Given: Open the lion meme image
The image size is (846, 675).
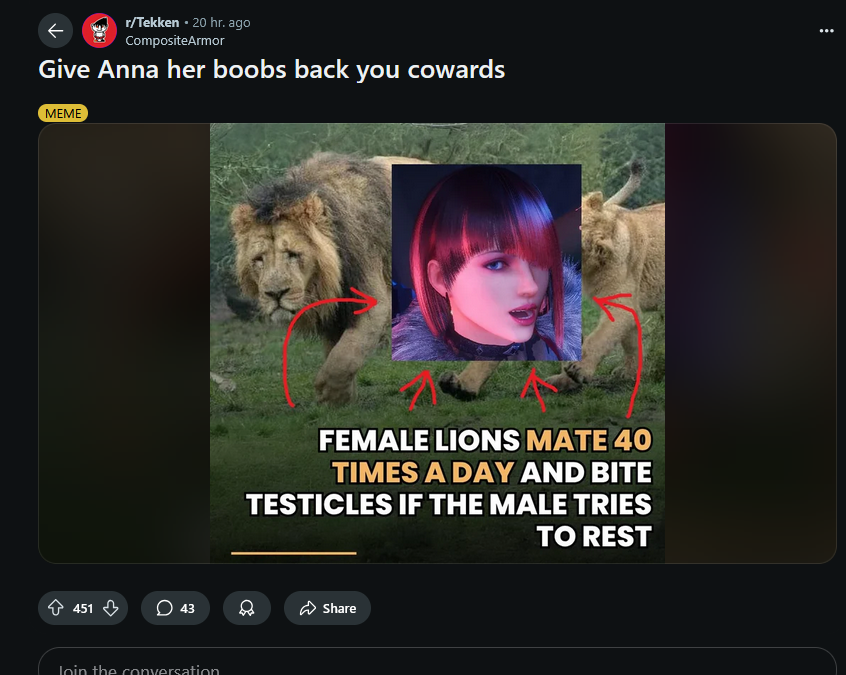Looking at the screenshot, I should click(x=437, y=343).
